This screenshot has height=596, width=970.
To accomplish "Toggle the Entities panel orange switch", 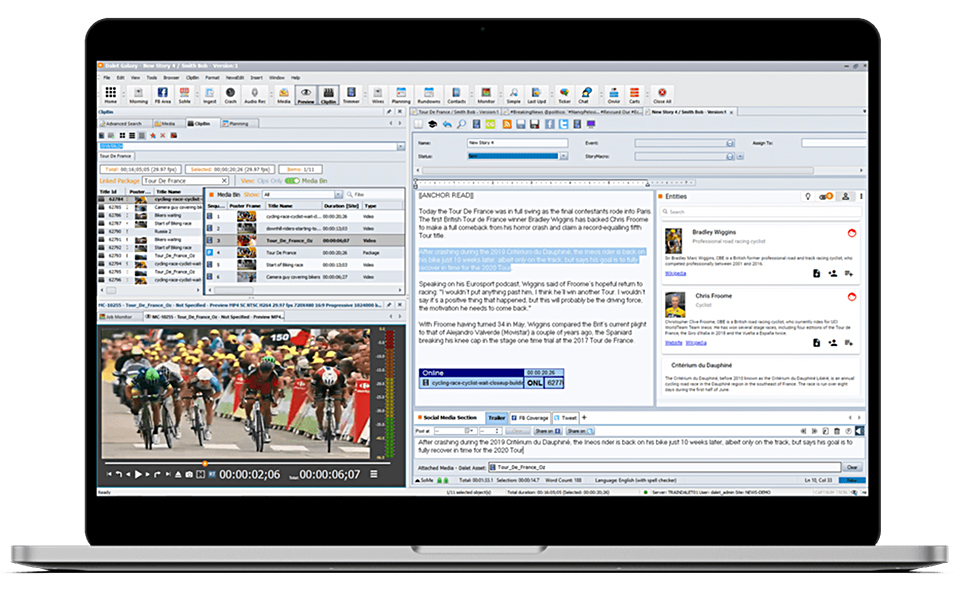I will tap(826, 196).
